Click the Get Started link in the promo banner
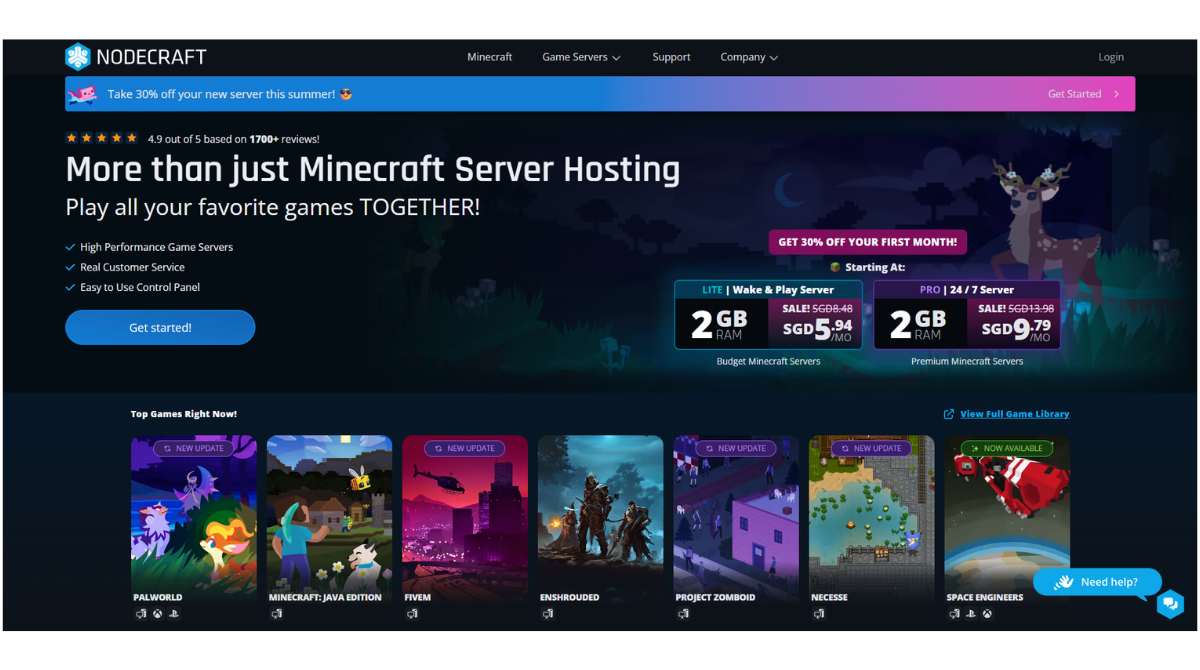 coord(1084,94)
